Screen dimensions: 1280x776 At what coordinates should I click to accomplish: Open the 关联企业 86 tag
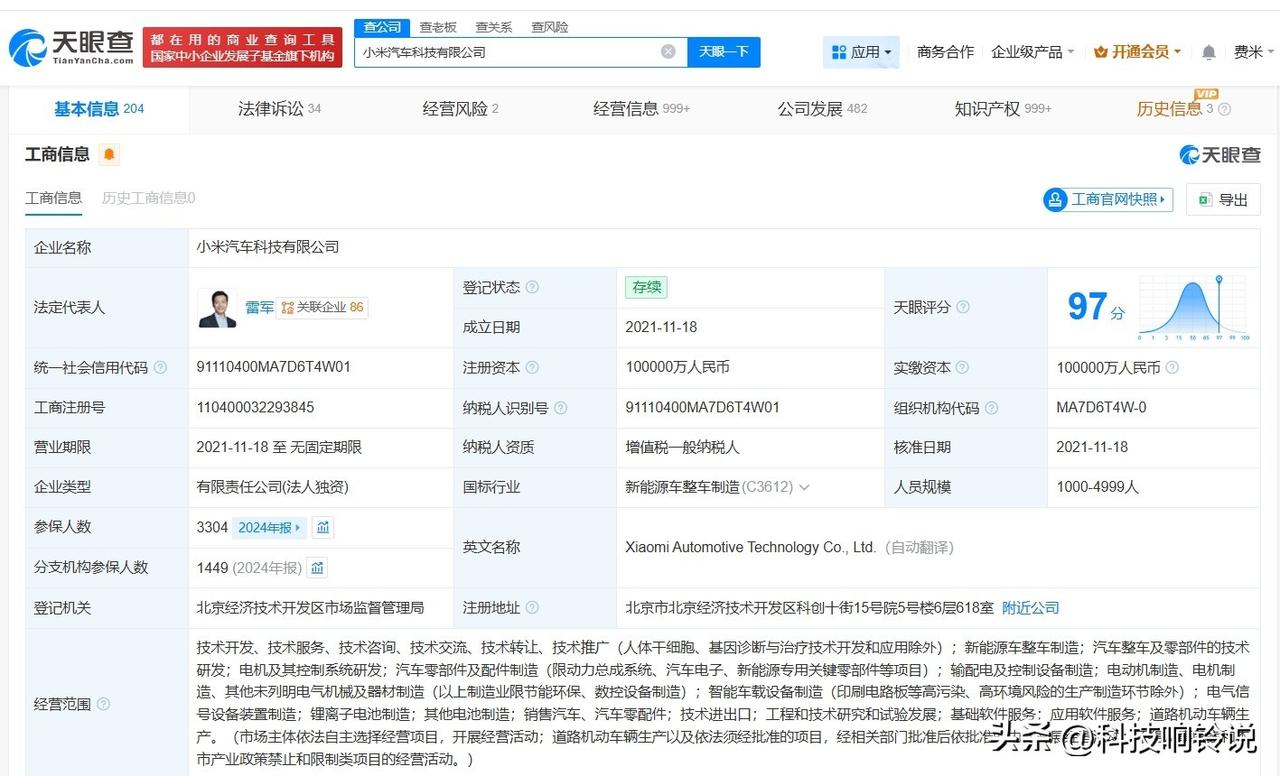coord(322,308)
